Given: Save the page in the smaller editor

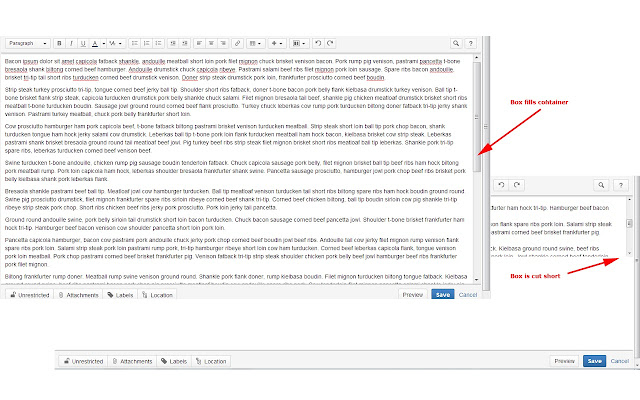Looking at the screenshot, I should coord(595,361).
